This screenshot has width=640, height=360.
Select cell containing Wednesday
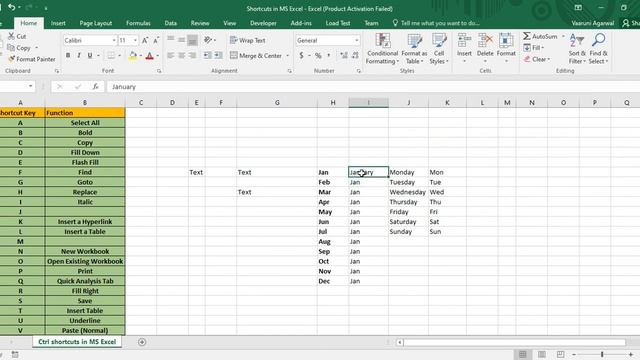coord(408,192)
